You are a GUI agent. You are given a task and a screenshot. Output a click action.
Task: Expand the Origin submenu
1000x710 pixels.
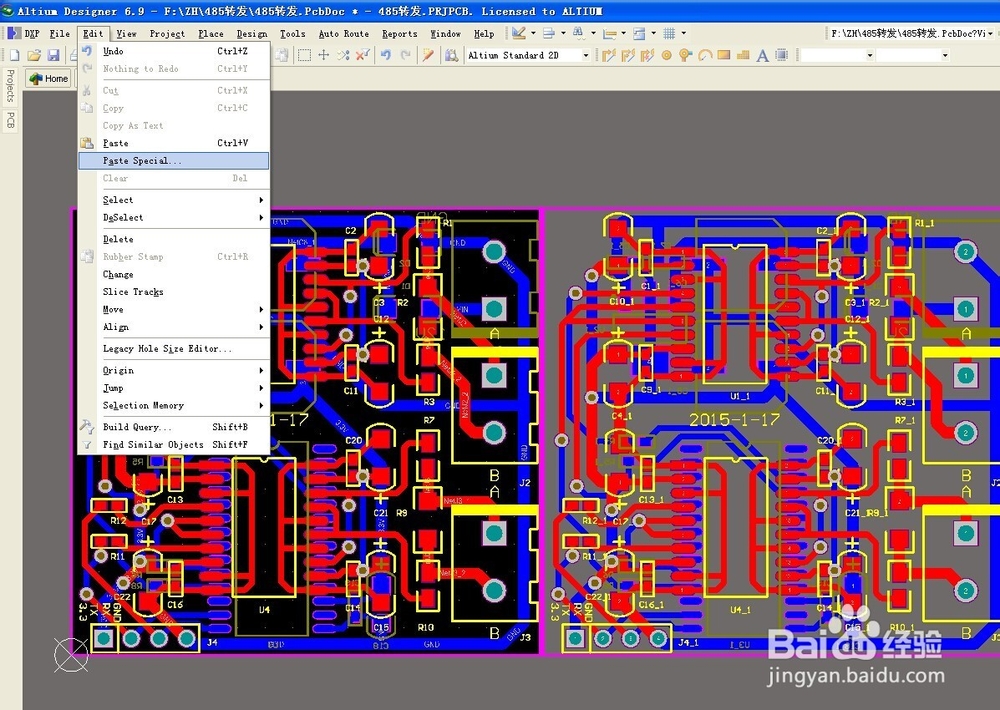tap(173, 370)
